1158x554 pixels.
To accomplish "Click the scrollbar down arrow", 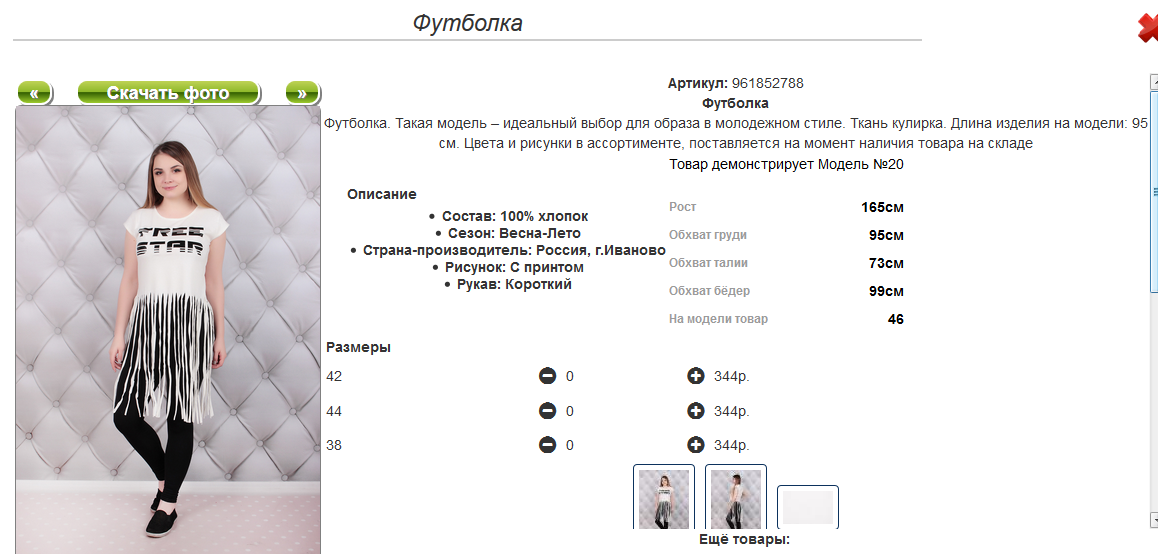I will click(1154, 519).
